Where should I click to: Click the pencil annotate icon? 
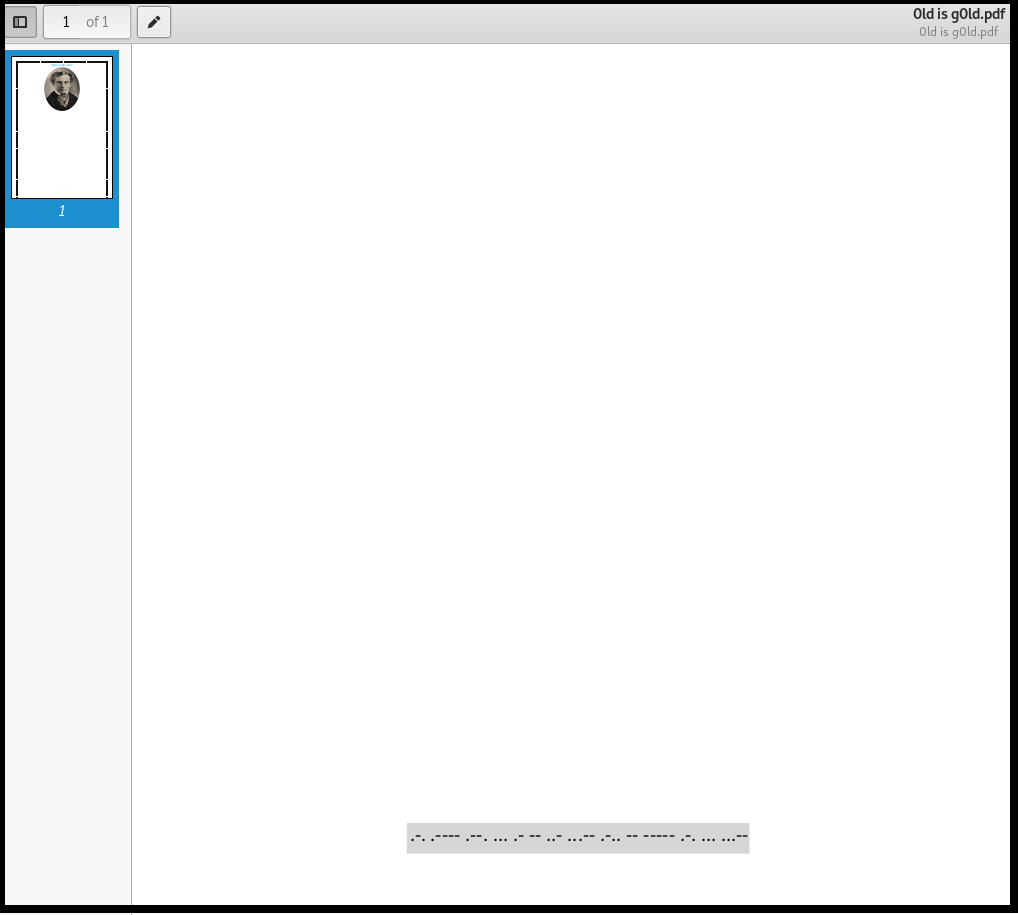point(153,22)
